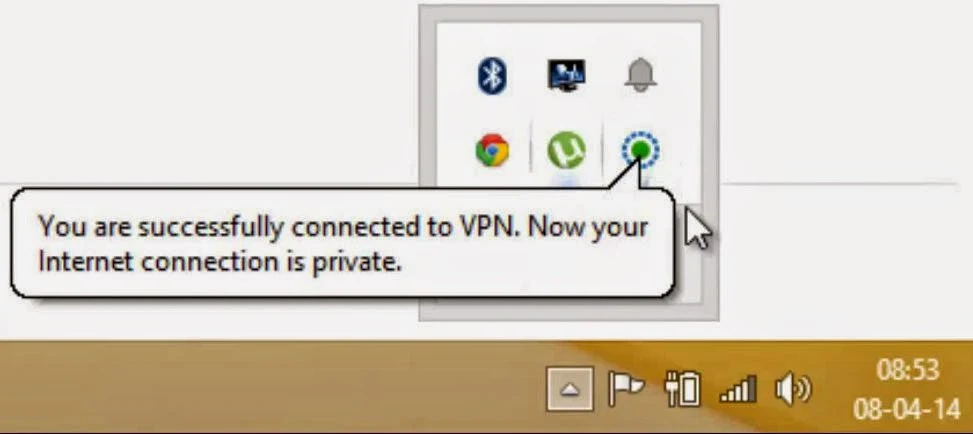
Task: Click the graphics display monitor tray icon
Action: tap(567, 75)
